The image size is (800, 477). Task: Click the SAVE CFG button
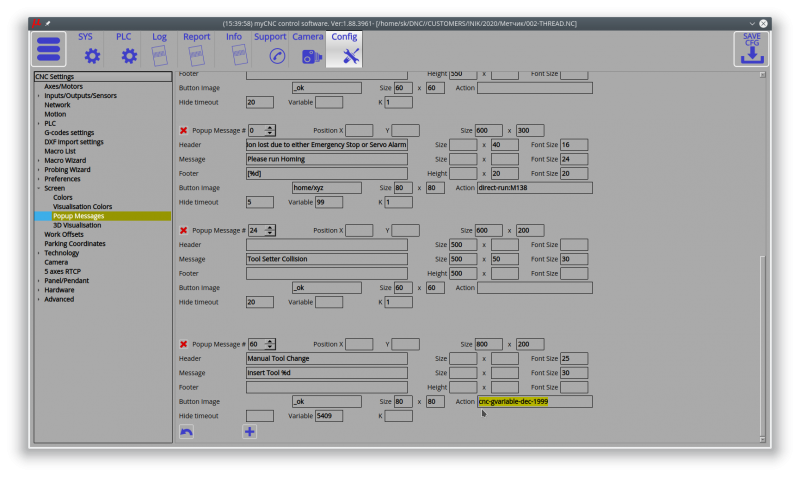click(x=751, y=49)
